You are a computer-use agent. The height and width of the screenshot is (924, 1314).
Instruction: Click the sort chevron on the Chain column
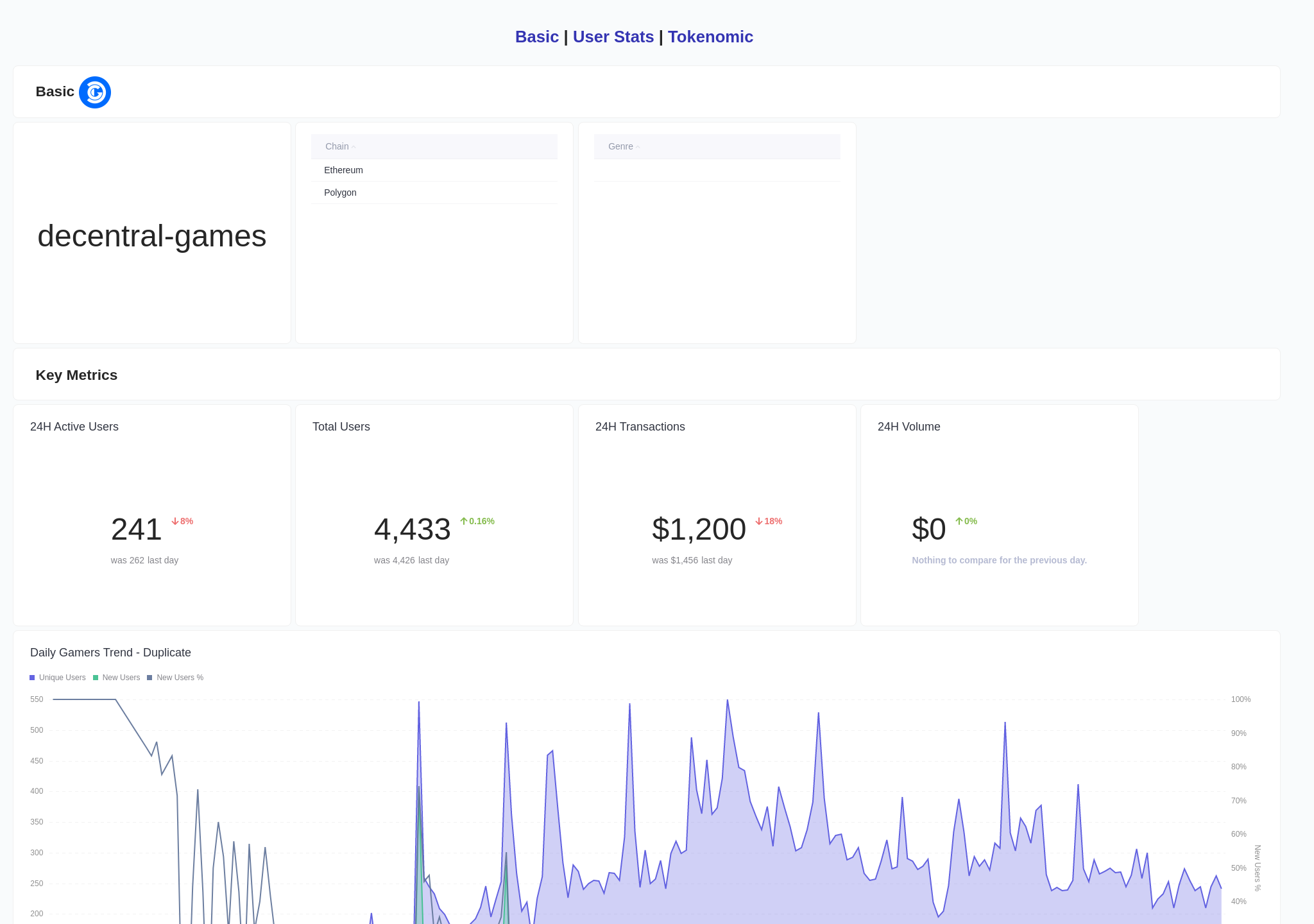coord(353,146)
